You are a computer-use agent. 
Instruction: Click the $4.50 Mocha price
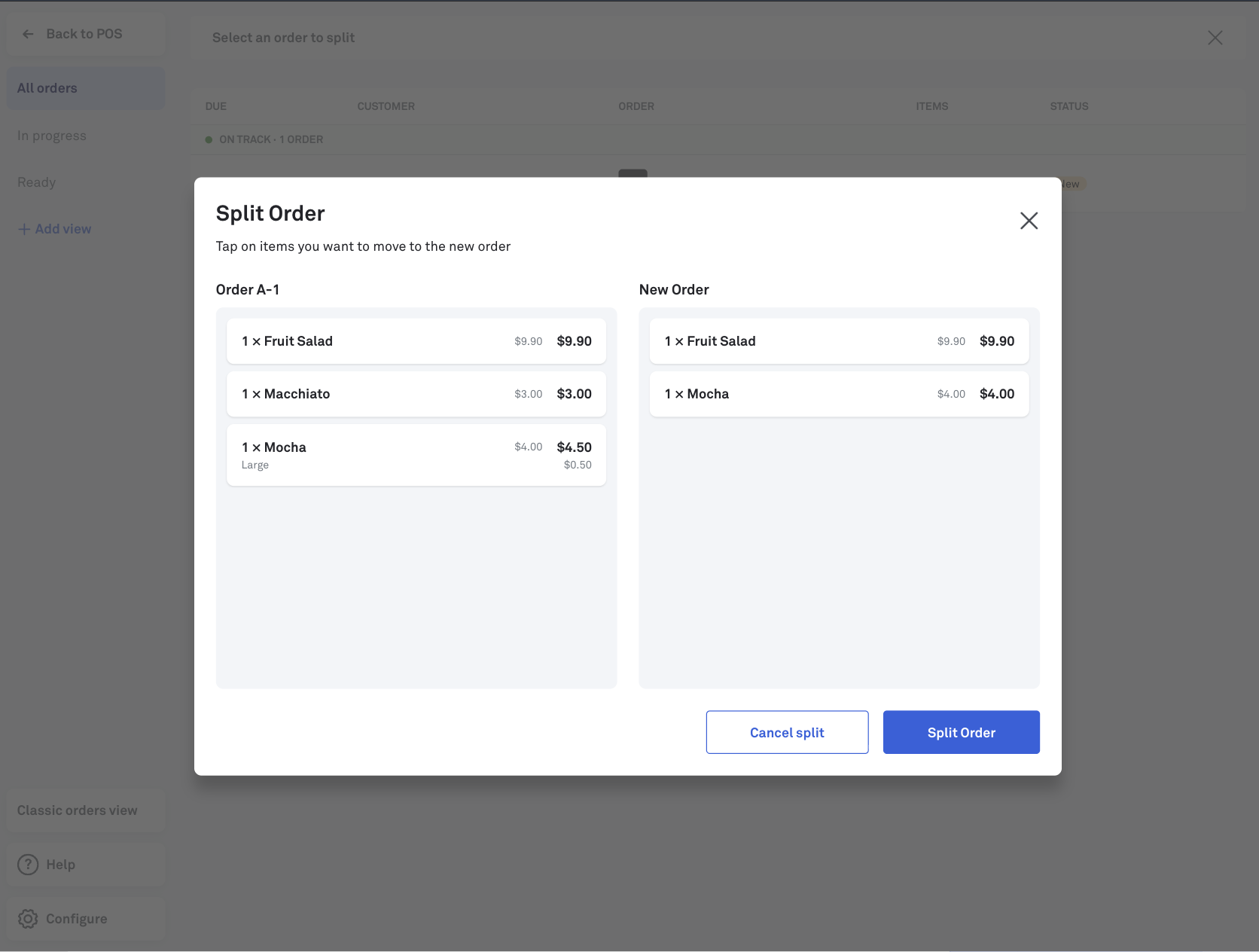pos(575,447)
